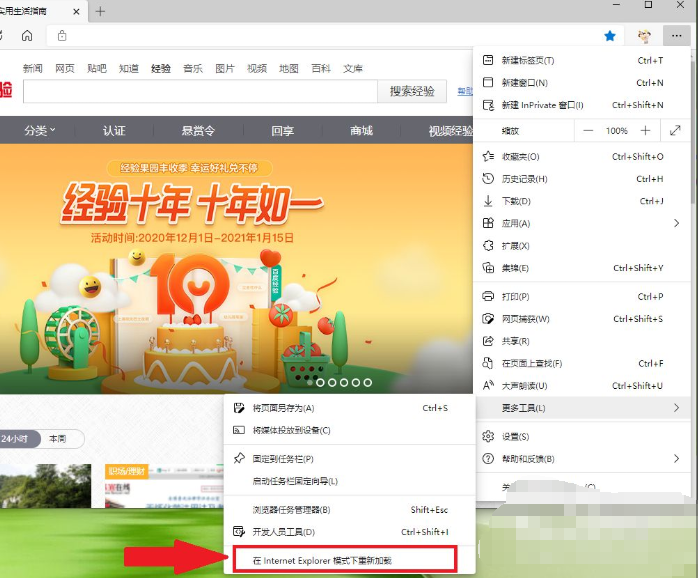
Task: Open a new tab with plus button
Action: [101, 11]
